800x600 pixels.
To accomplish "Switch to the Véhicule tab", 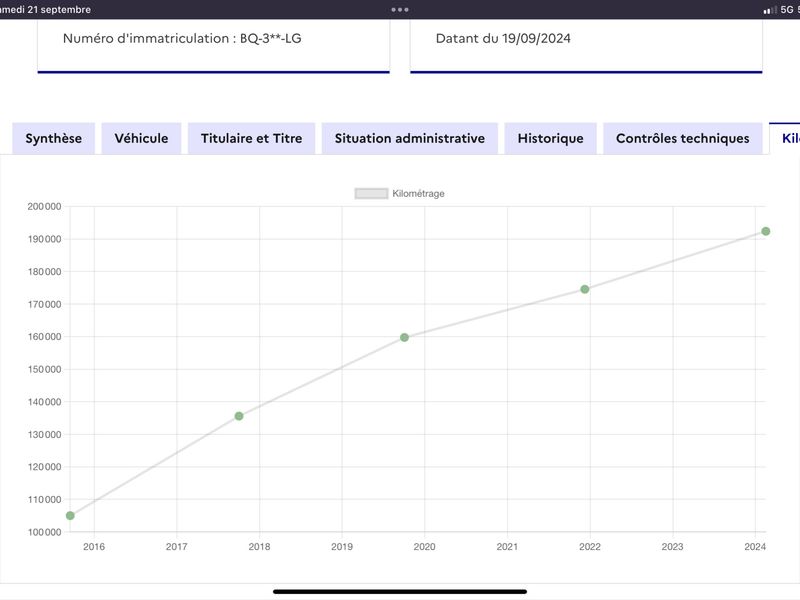I will (141, 138).
